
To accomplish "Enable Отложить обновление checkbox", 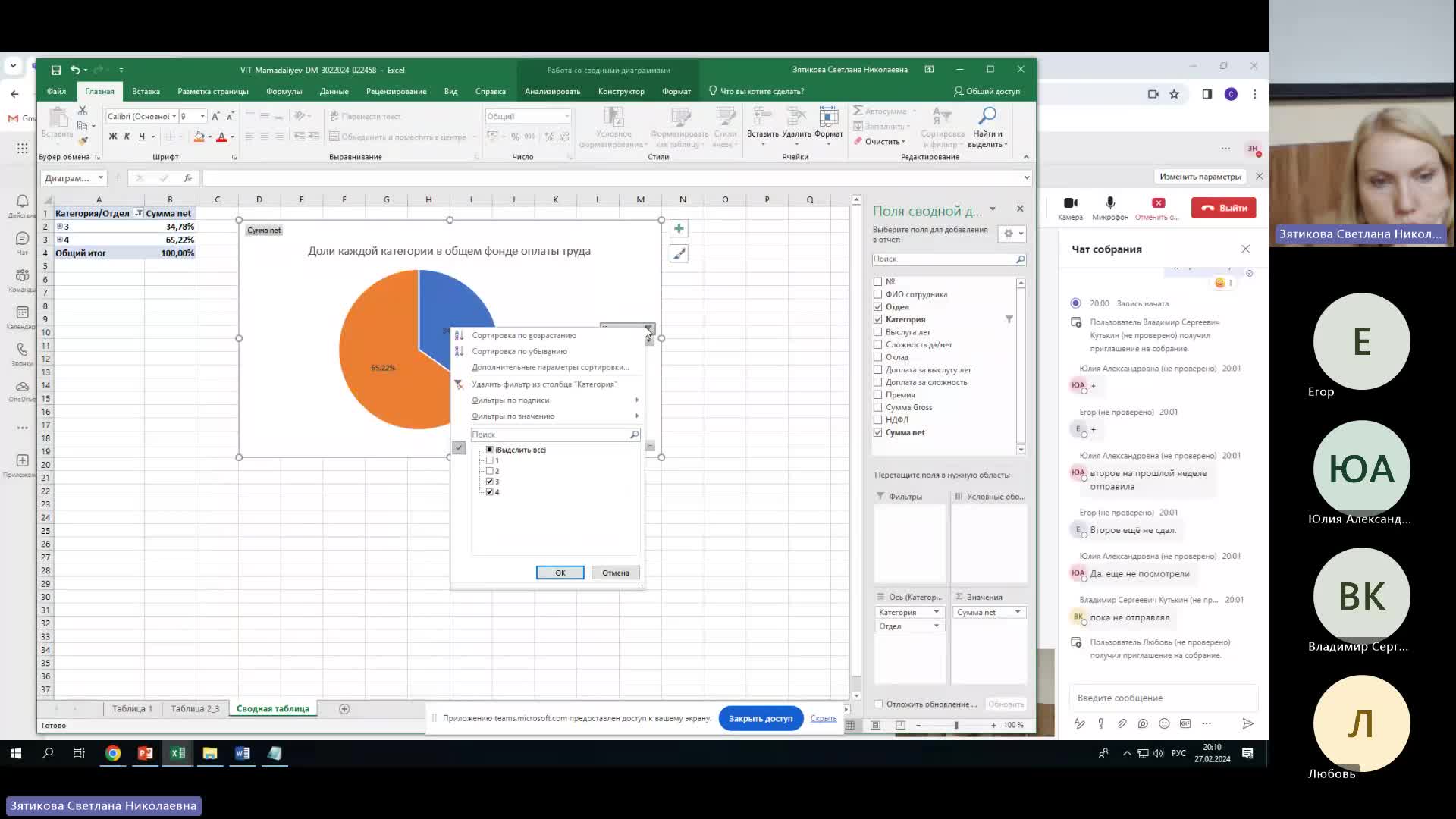I will click(x=878, y=704).
